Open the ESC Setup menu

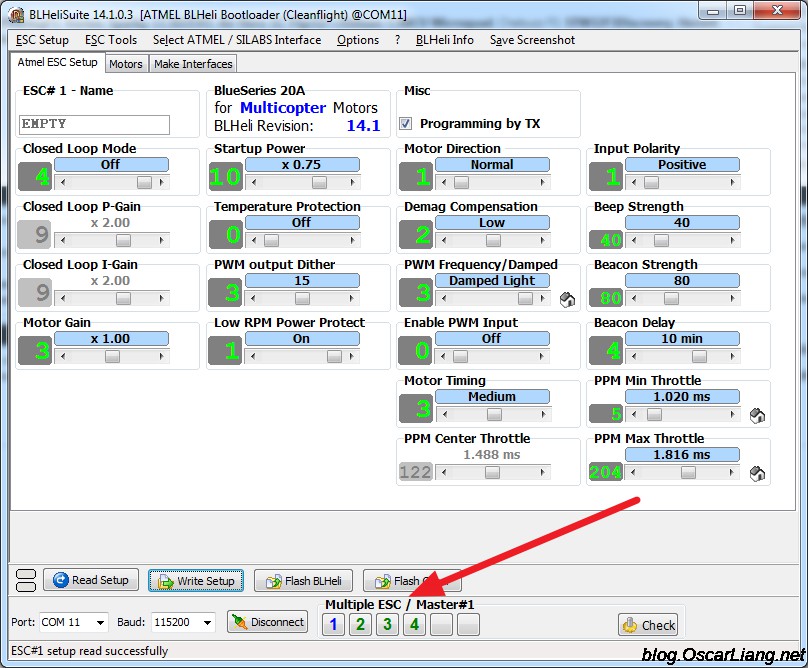(42, 40)
